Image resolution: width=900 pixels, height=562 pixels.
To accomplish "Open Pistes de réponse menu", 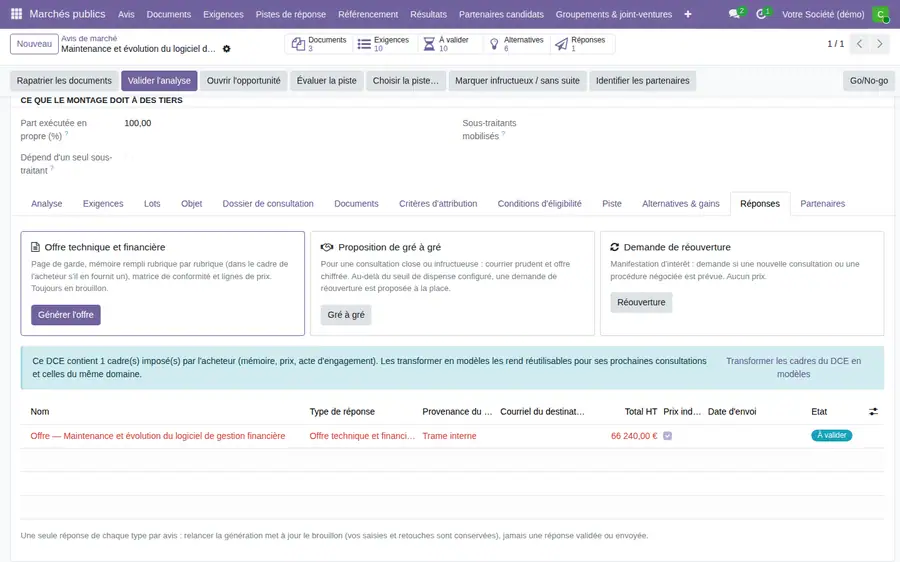I will pyautogui.click(x=290, y=14).
